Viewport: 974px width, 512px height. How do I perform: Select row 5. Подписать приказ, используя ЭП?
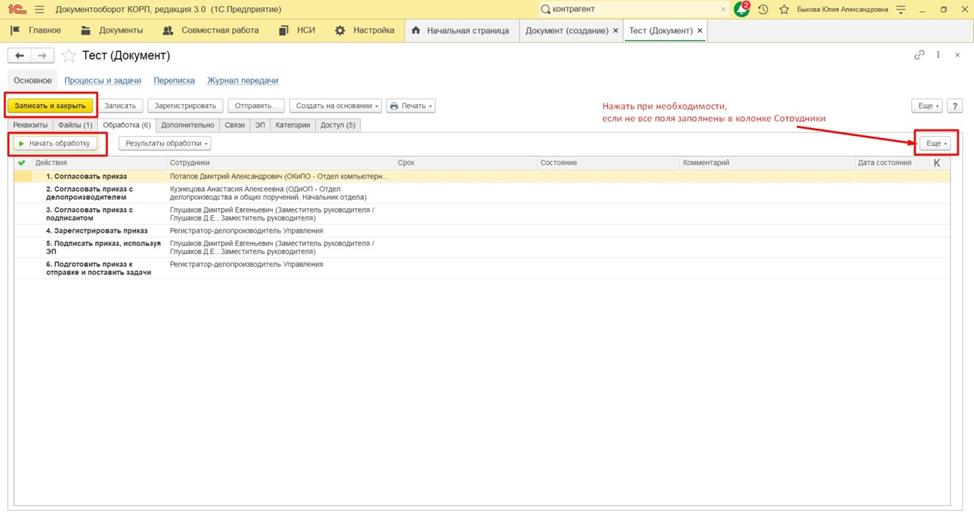482,247
